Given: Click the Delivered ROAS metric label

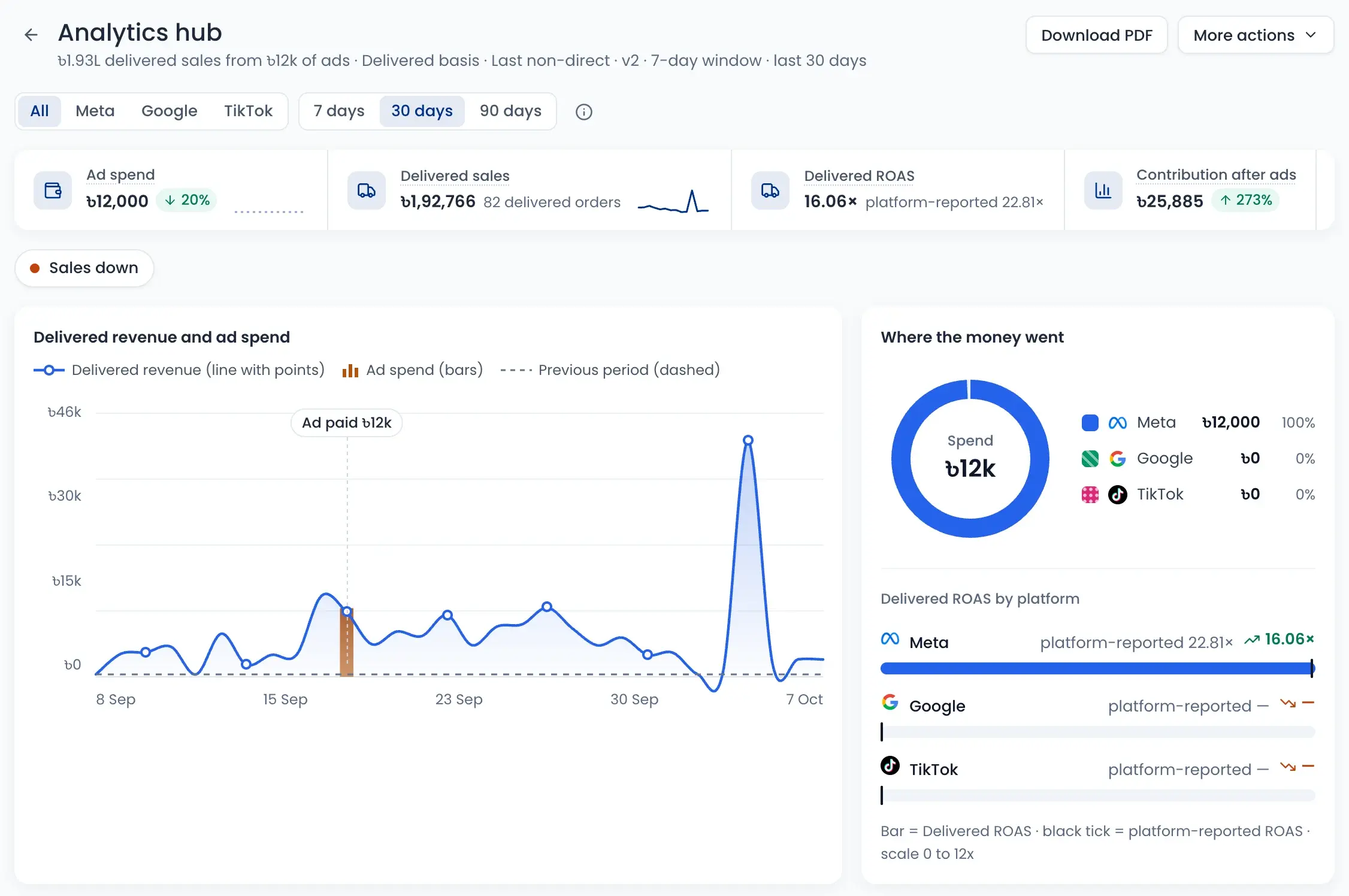Looking at the screenshot, I should [859, 176].
